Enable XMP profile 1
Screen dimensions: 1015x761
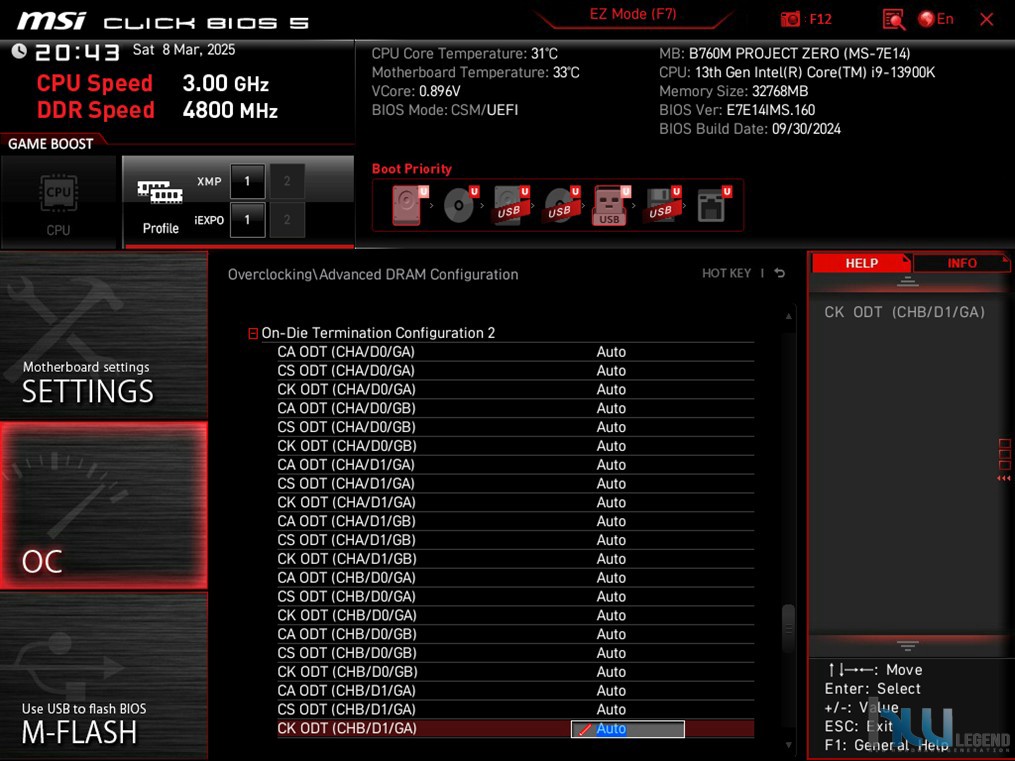(x=247, y=181)
